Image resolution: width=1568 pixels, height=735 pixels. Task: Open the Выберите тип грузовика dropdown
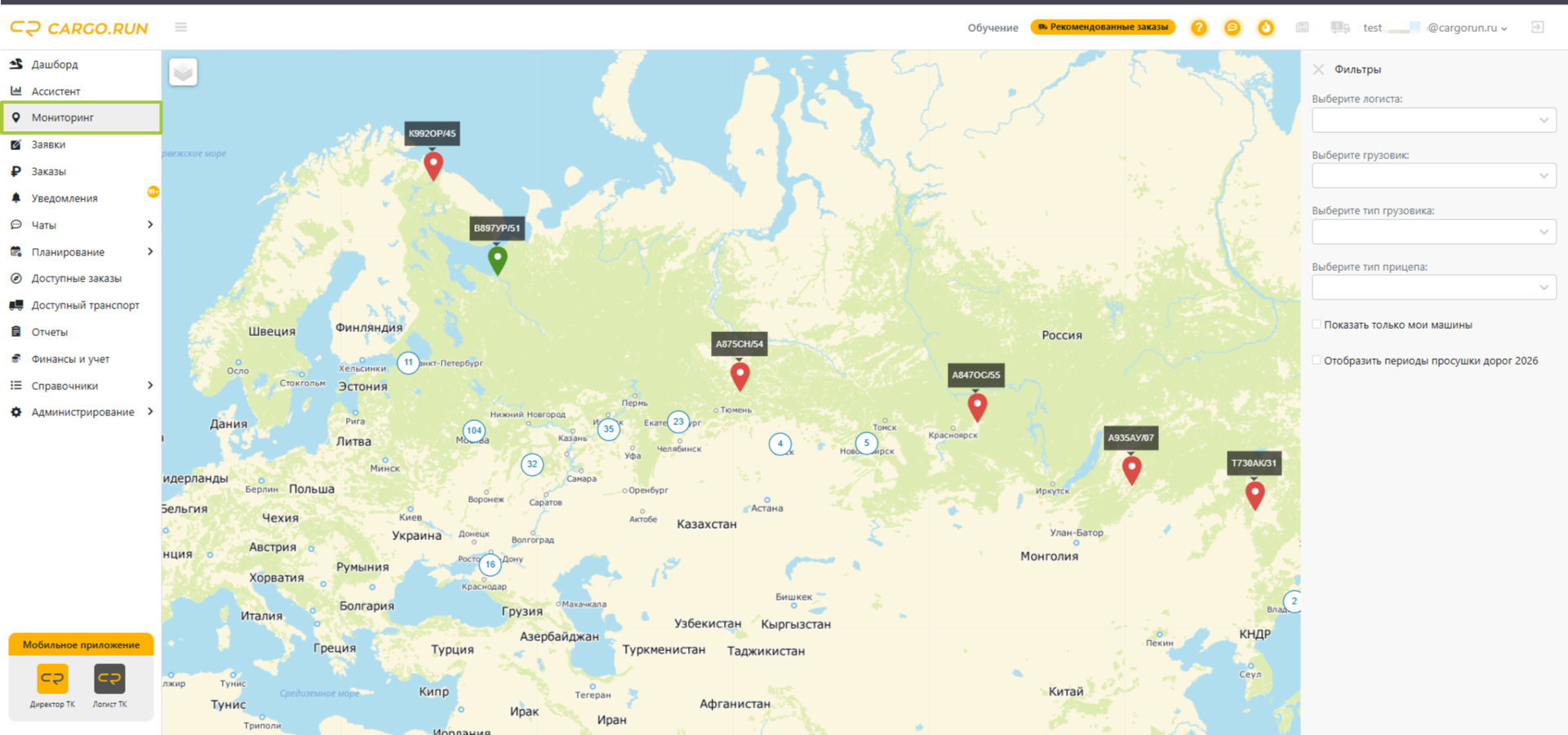coord(1433,232)
